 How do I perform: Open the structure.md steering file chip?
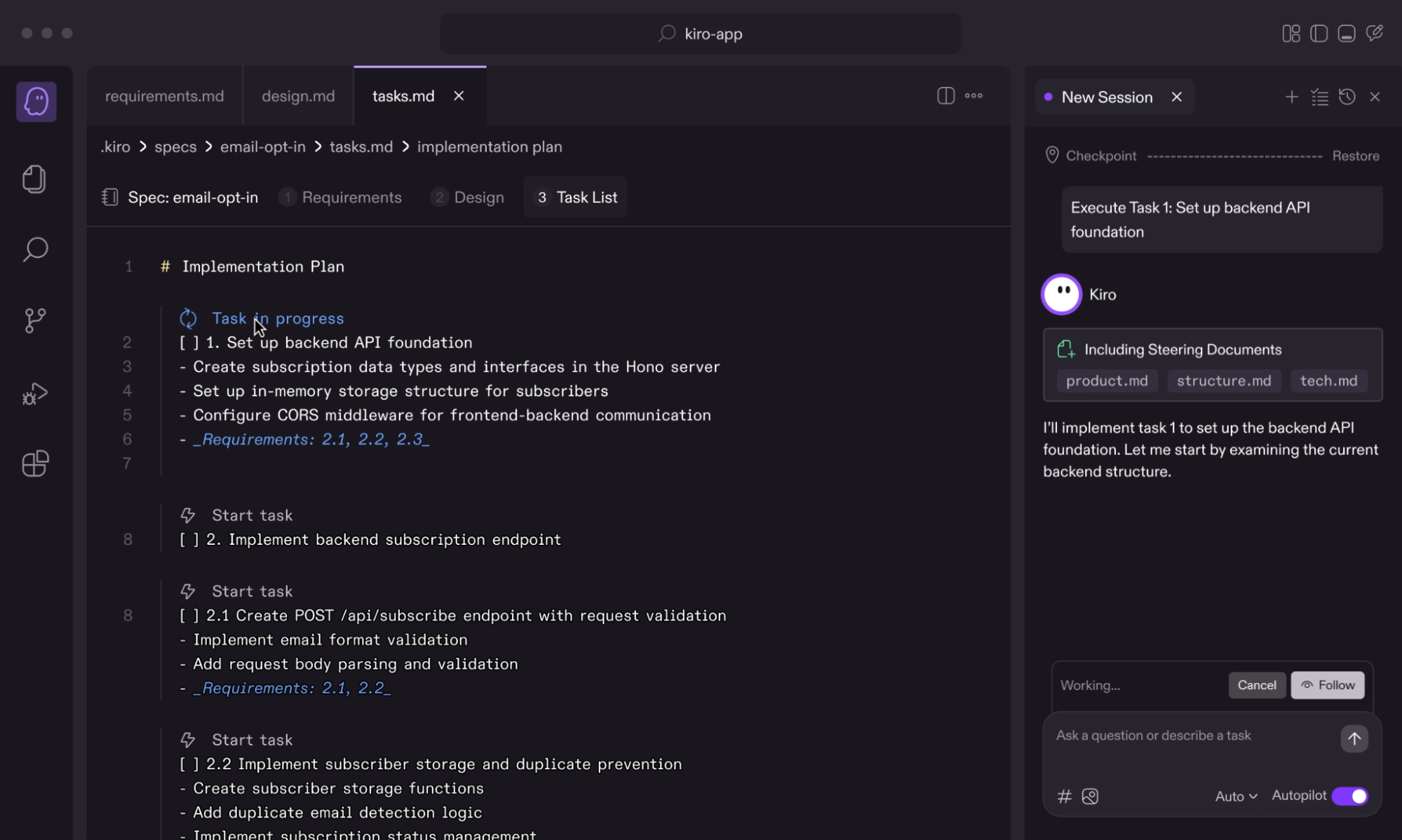point(1223,381)
